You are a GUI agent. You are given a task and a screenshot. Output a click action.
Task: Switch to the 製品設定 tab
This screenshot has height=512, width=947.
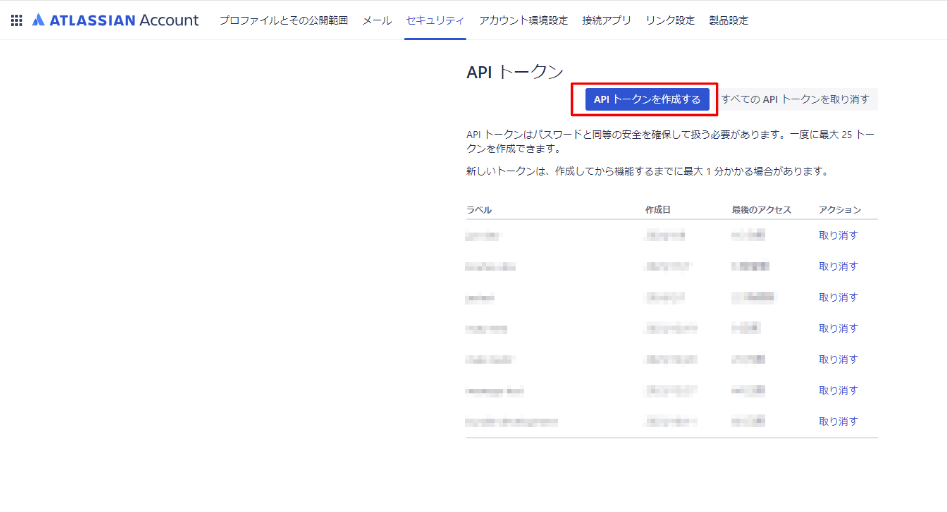tap(728, 21)
